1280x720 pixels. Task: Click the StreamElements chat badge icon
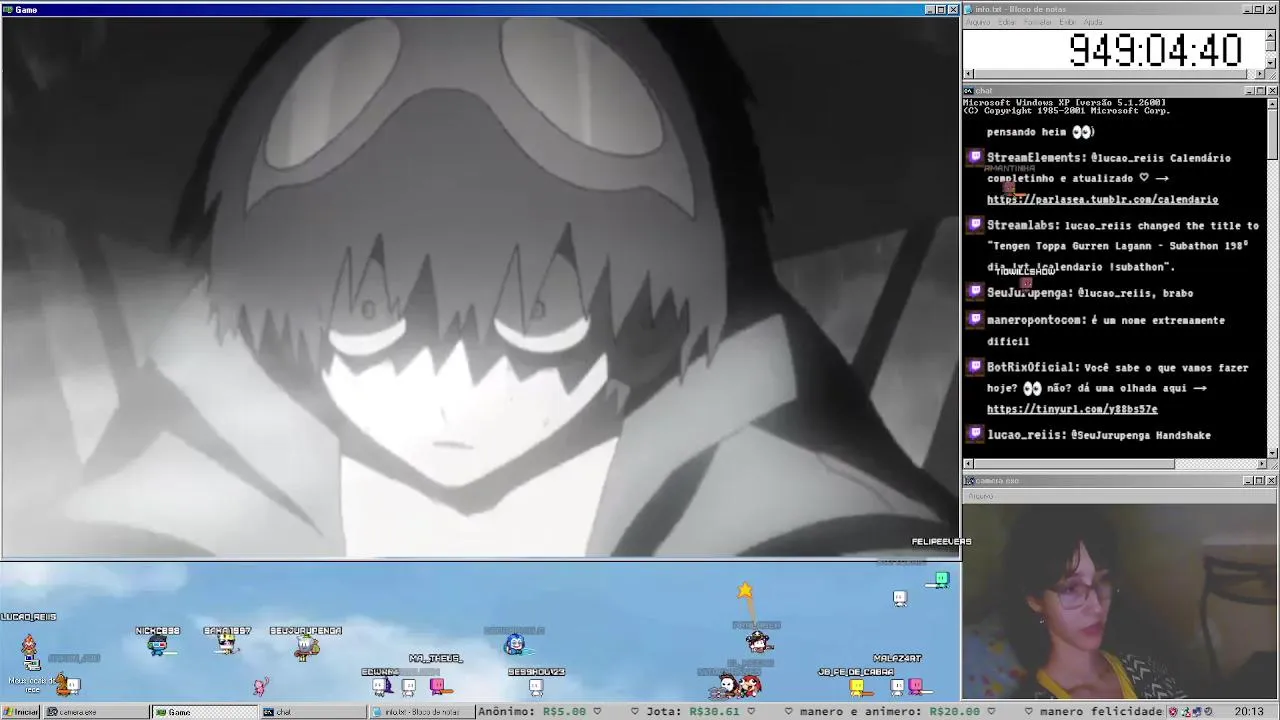coord(975,157)
